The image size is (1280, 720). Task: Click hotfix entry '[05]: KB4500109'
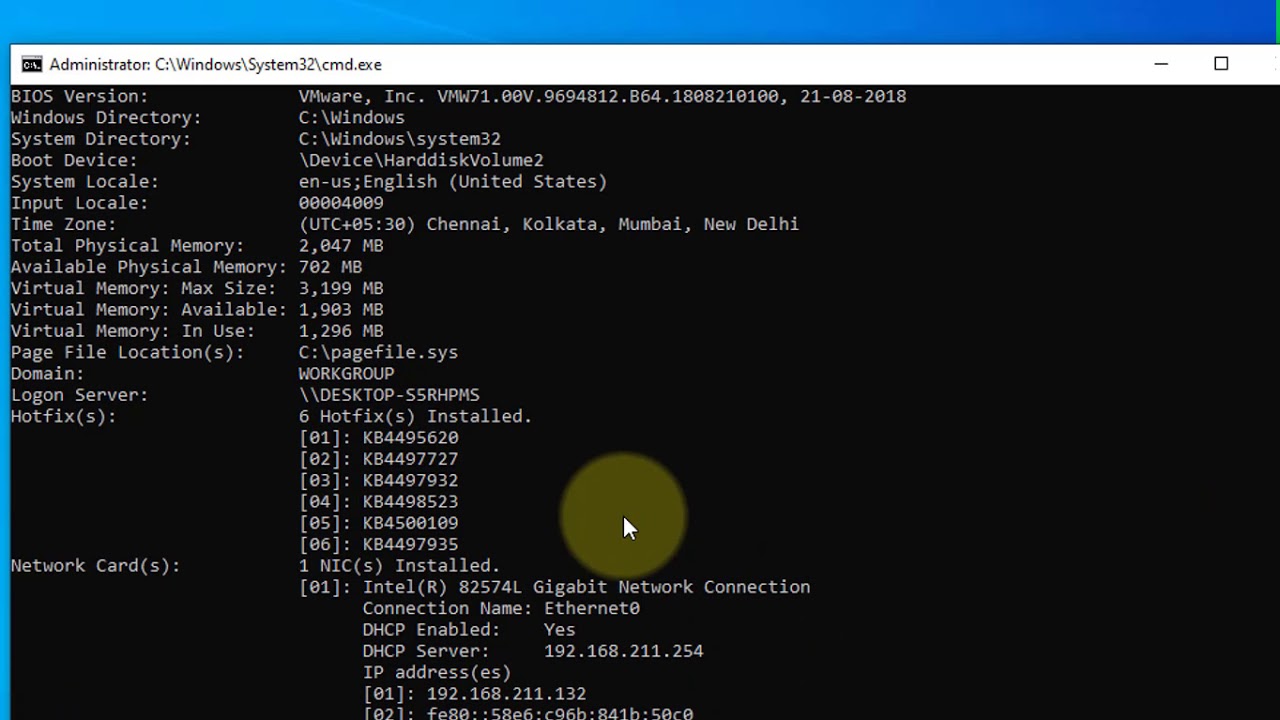378,523
